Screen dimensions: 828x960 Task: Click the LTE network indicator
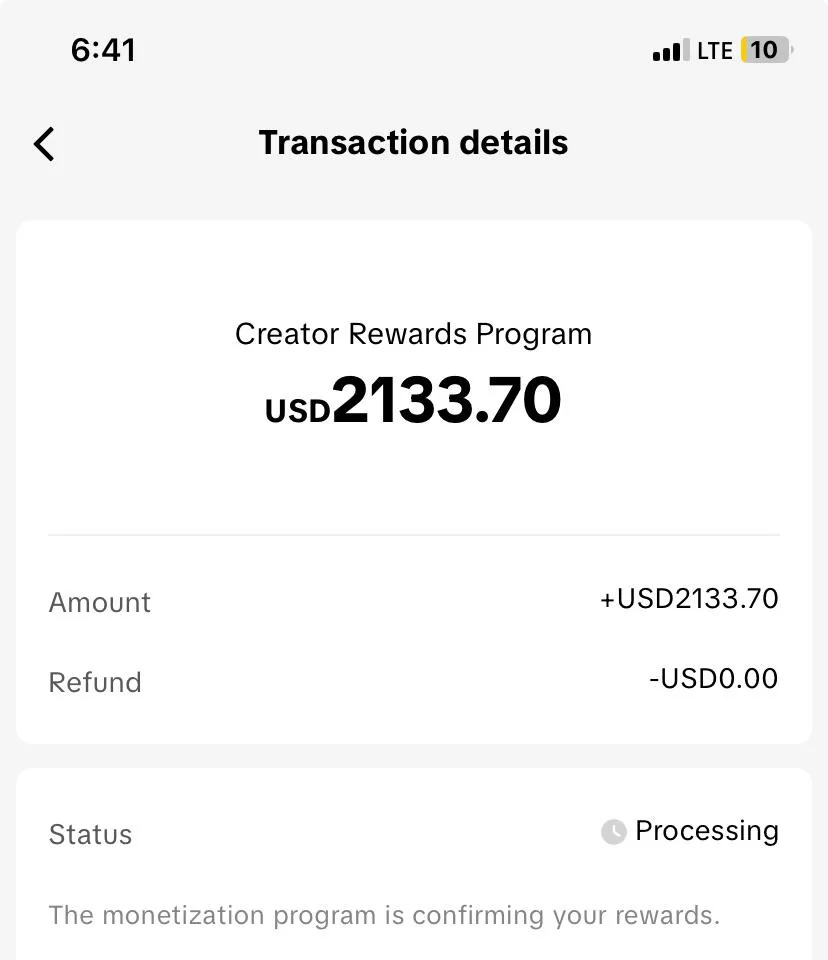pyautogui.click(x=715, y=51)
